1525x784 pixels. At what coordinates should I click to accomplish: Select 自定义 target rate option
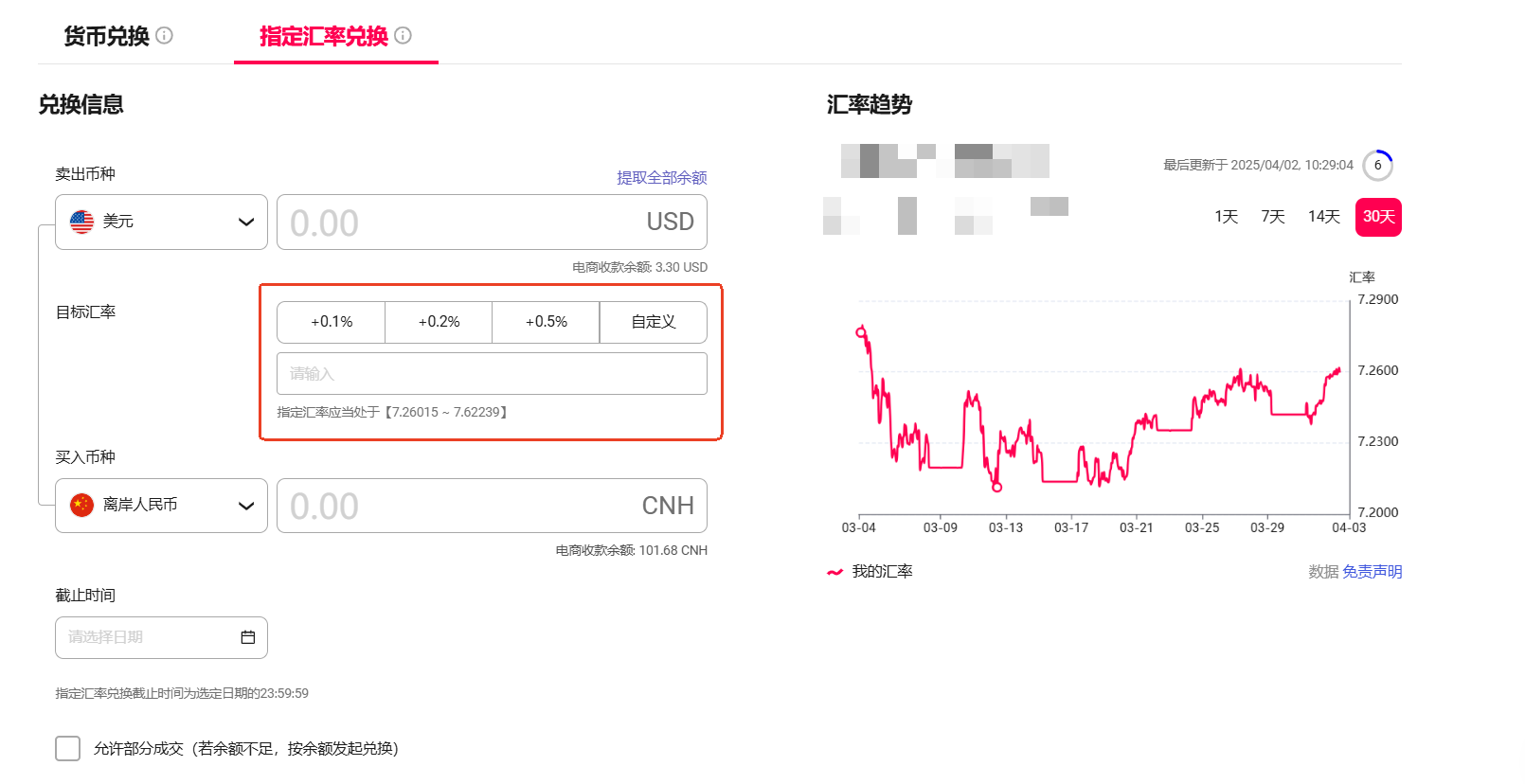(654, 322)
